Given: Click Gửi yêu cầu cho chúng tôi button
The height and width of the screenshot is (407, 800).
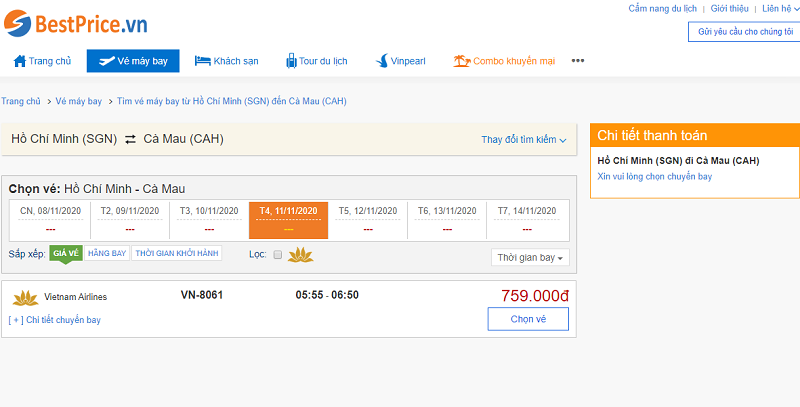Looking at the screenshot, I should tap(744, 32).
